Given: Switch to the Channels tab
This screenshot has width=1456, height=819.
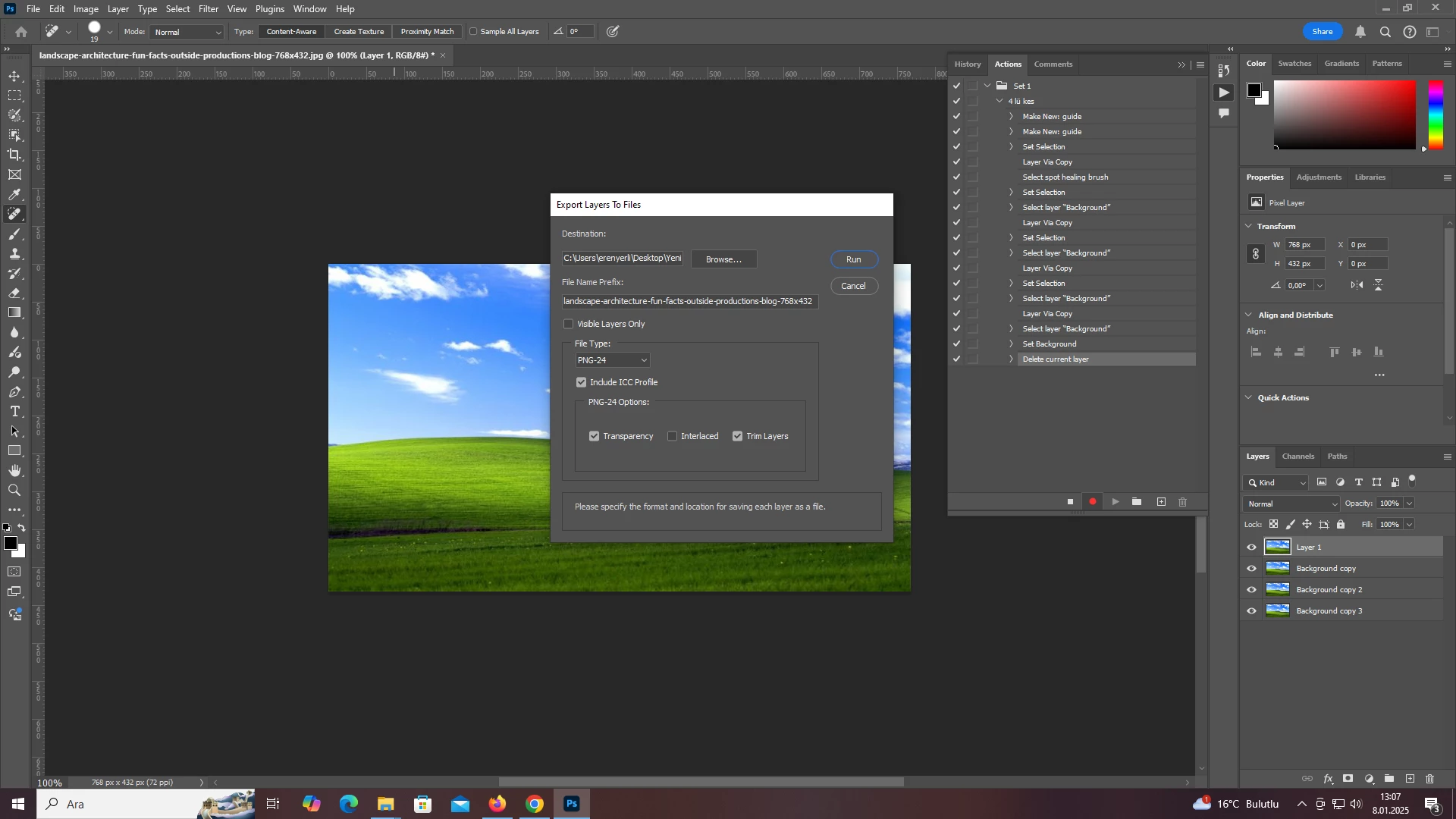Looking at the screenshot, I should click(1298, 457).
